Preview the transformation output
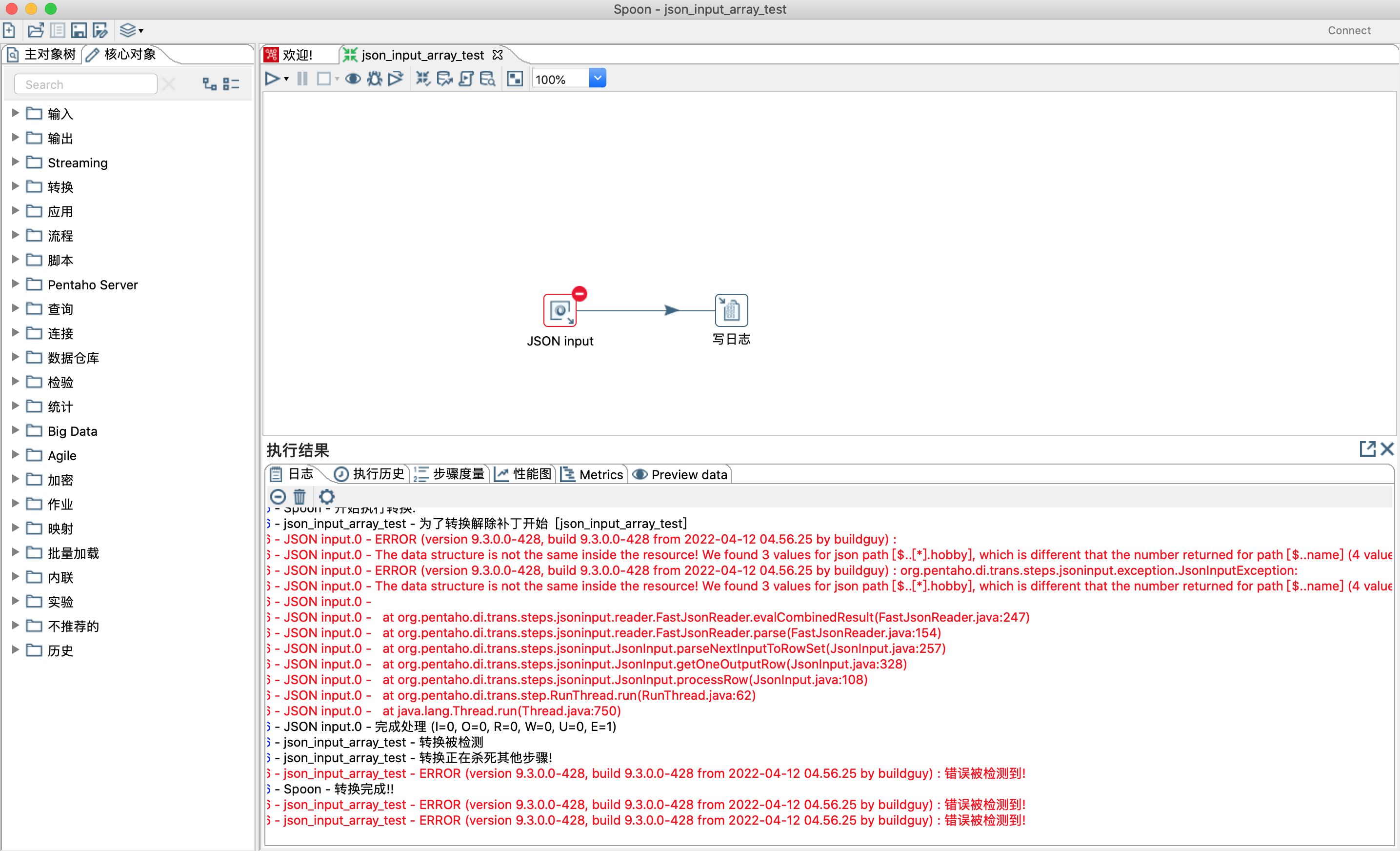The image size is (1400, 851). pyautogui.click(x=352, y=79)
